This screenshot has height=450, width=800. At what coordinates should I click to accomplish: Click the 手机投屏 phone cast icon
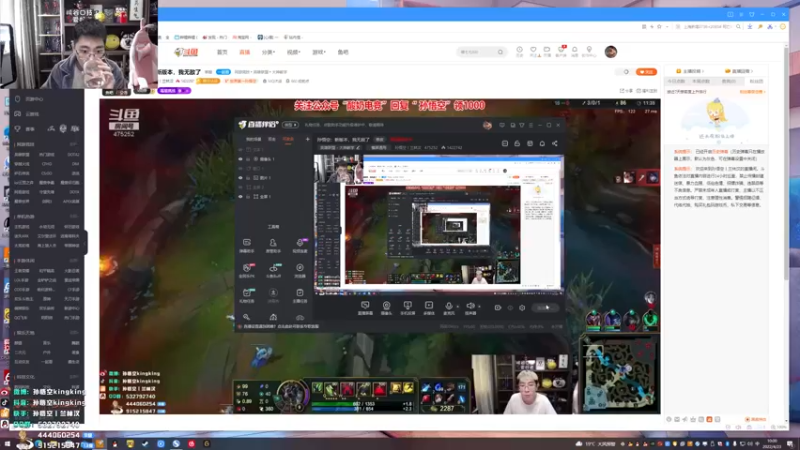[x=407, y=307]
